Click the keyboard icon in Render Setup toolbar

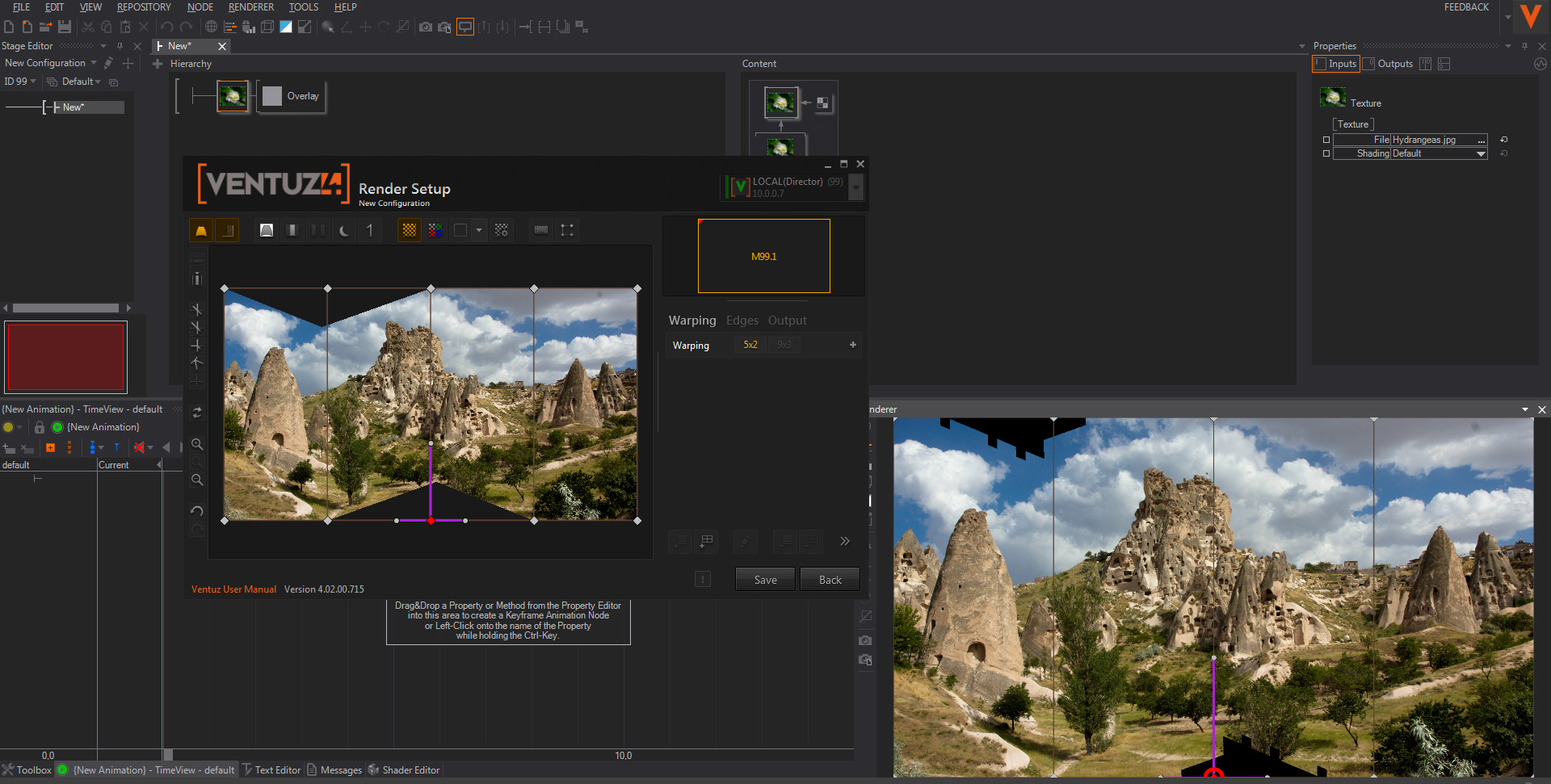click(541, 230)
